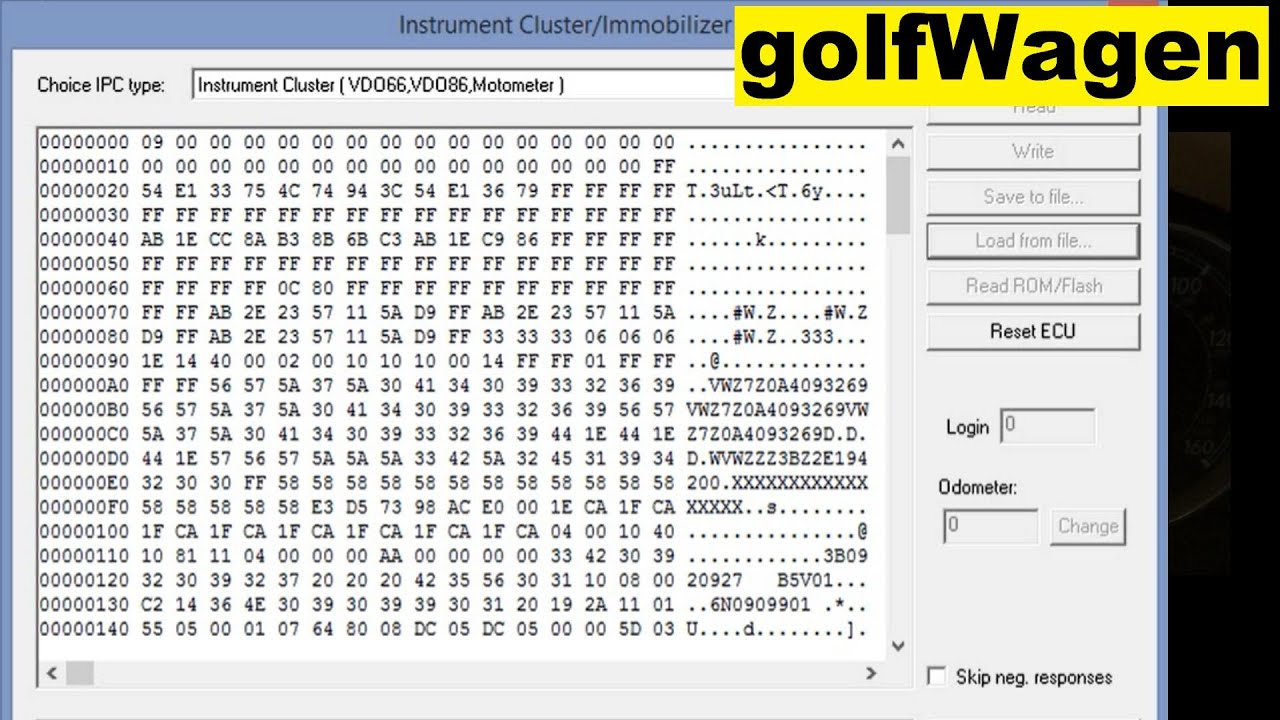The width and height of the screenshot is (1280, 720).
Task: Click the Write button
Action: click(x=1033, y=152)
